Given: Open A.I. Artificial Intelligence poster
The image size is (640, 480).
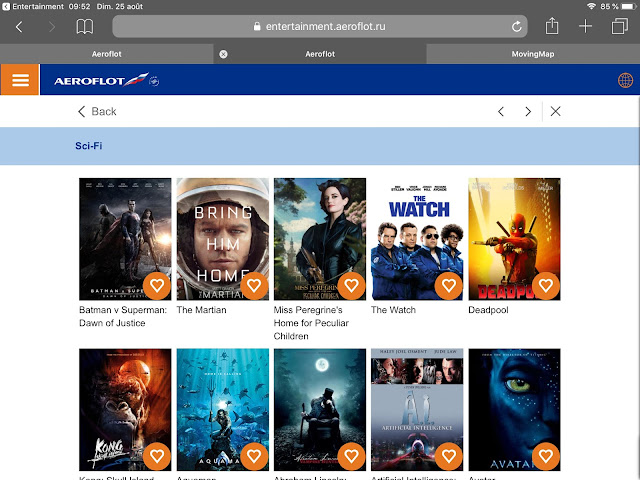Looking at the screenshot, I should [x=417, y=409].
